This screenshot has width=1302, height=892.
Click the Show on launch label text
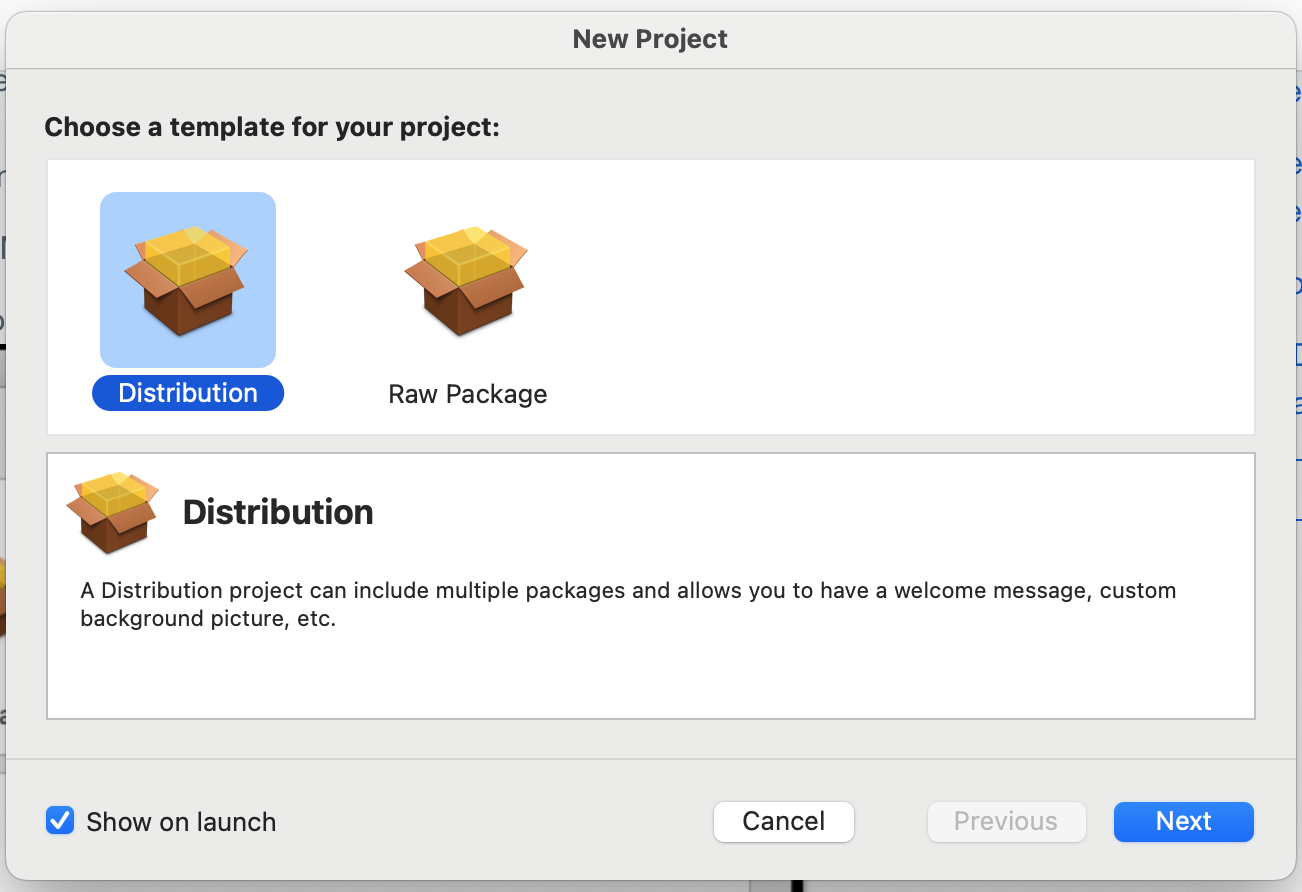[181, 822]
